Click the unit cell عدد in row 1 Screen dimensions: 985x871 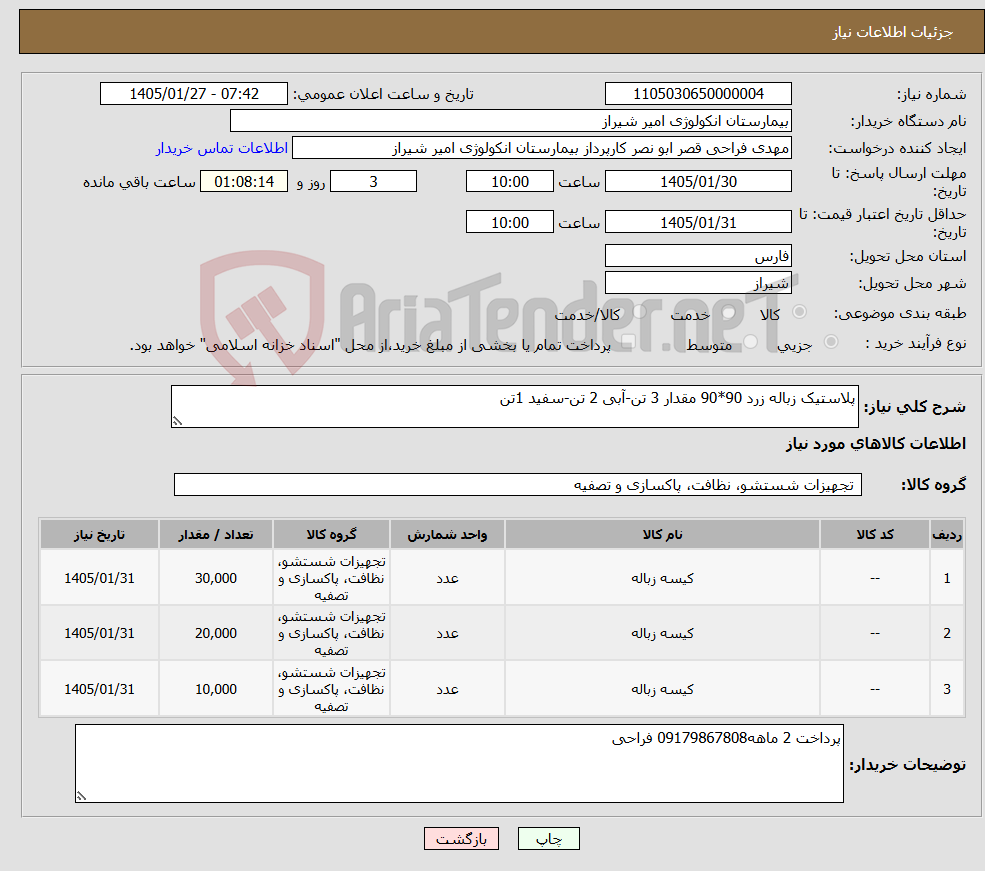tap(447, 578)
